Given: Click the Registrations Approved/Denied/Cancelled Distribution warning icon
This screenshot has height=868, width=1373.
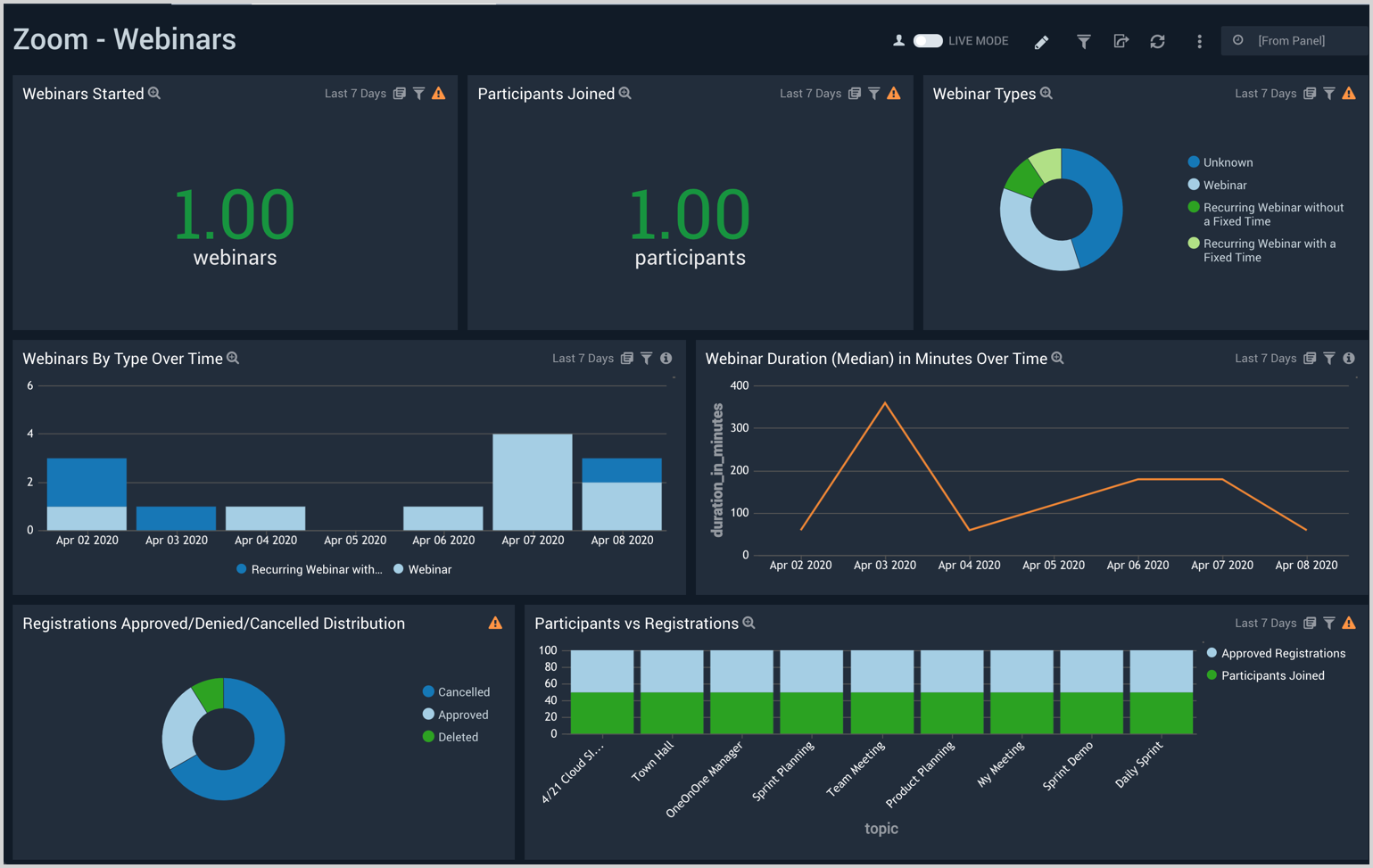Looking at the screenshot, I should coord(494,623).
